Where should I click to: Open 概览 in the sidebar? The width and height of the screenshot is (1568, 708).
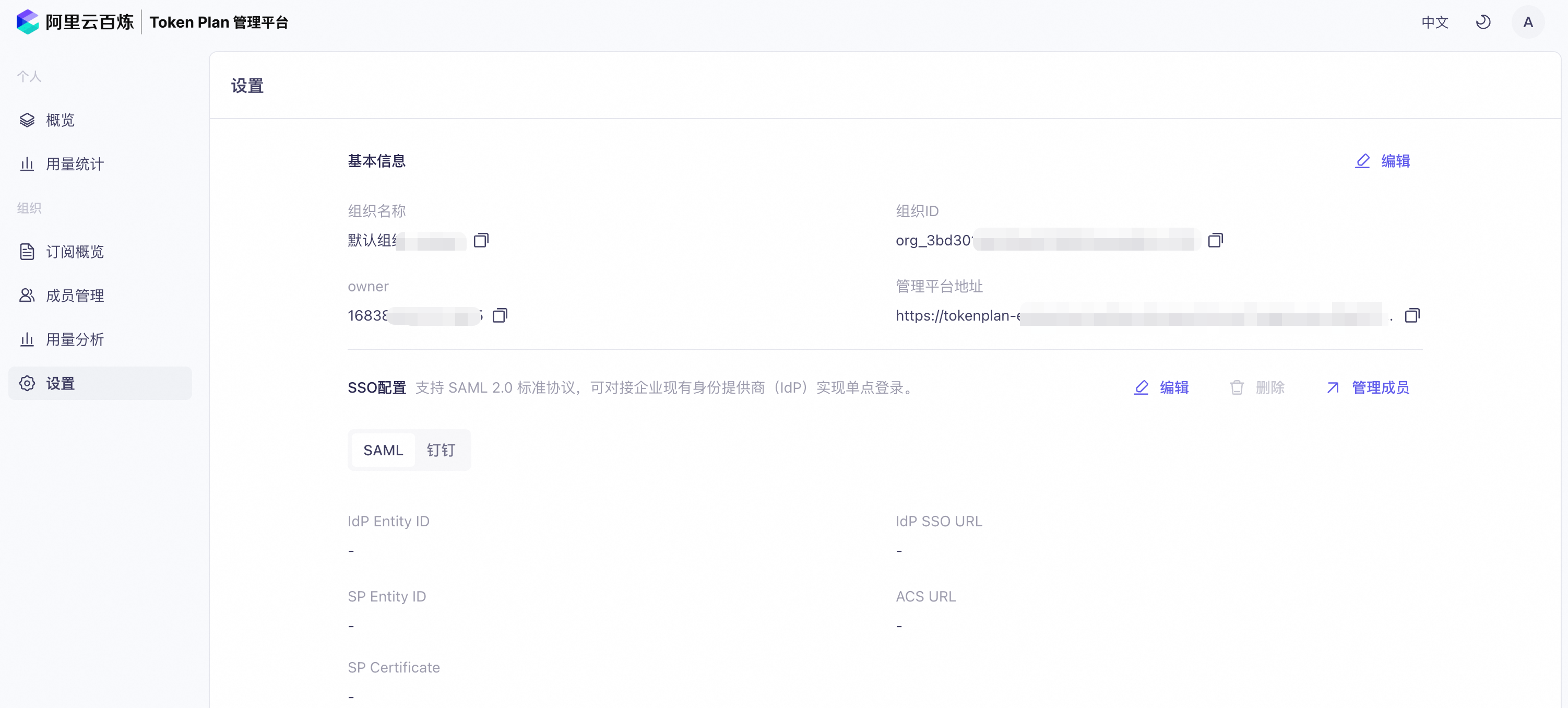coord(100,120)
